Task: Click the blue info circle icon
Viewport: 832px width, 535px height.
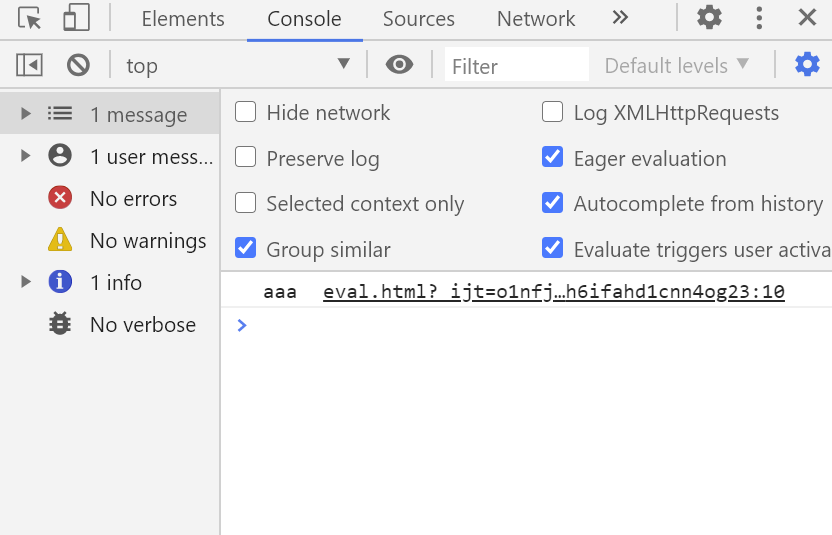Action: coord(60,281)
